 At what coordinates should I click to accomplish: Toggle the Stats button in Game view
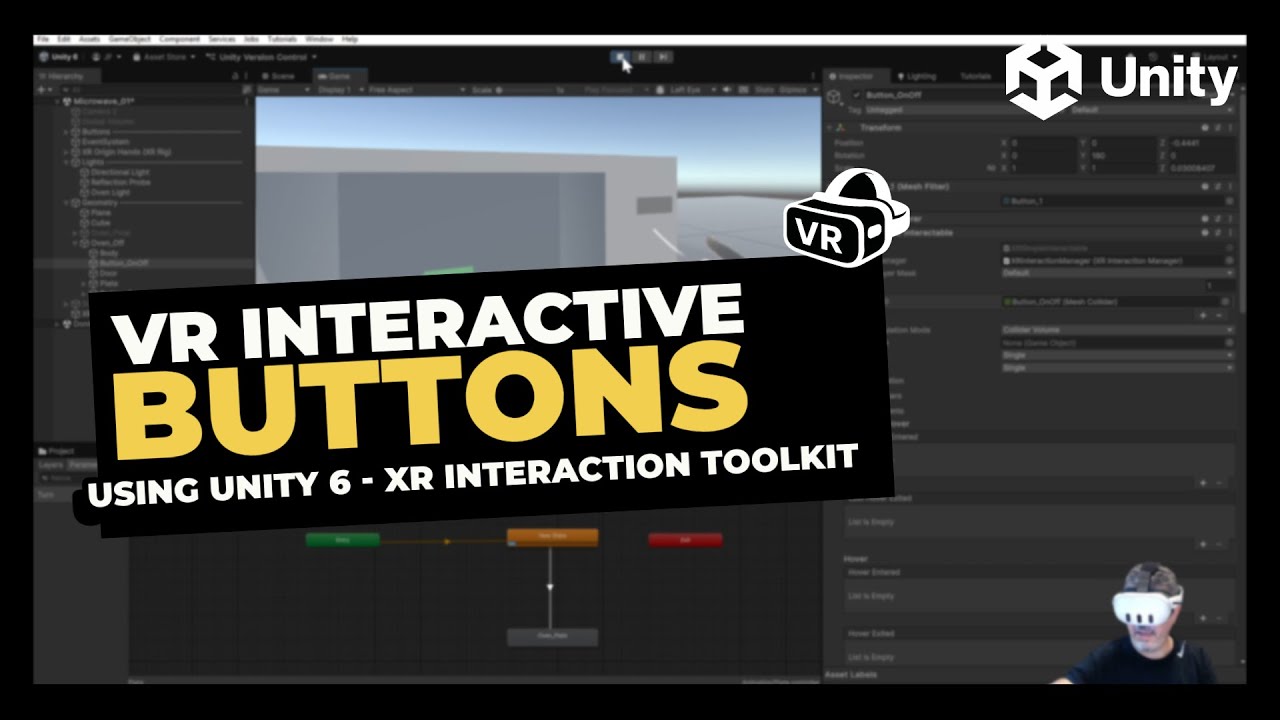click(765, 90)
